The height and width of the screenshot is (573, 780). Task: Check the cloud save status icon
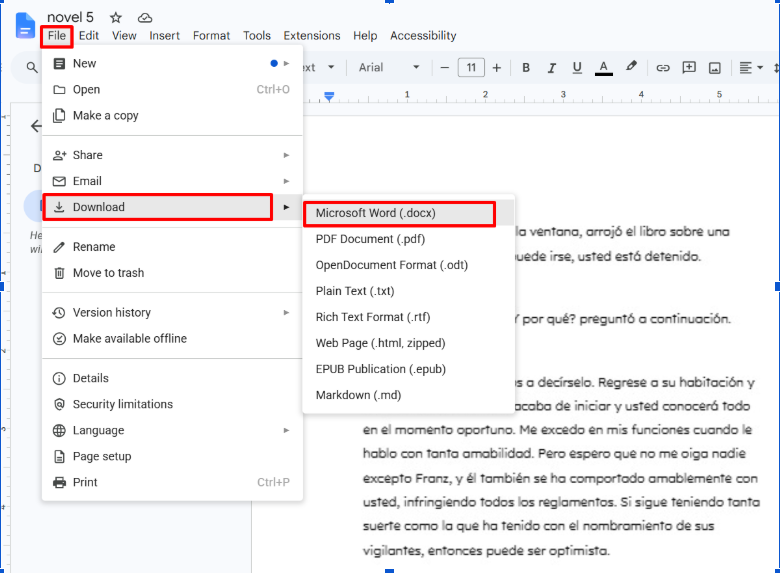pos(145,18)
